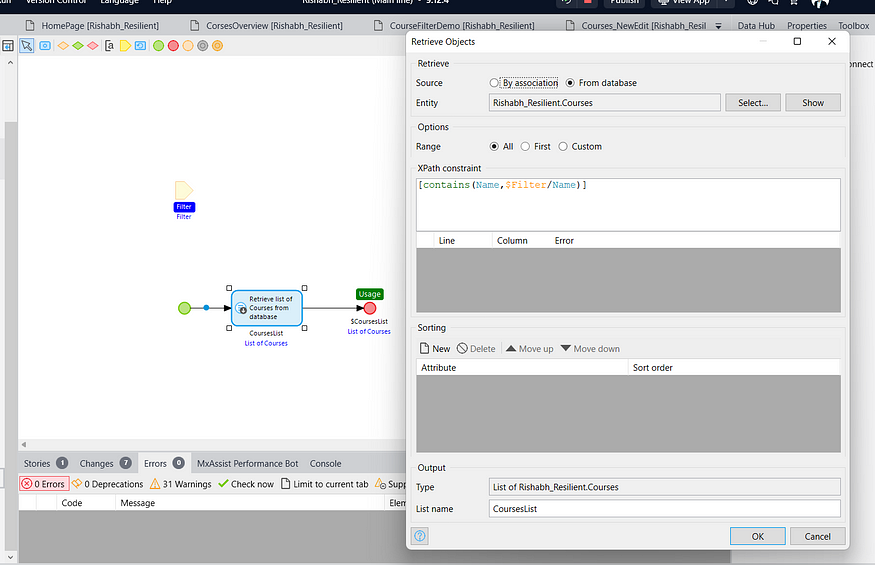Pick the orange diamond Decision tool
Viewport: 875px width, 565px height.
pos(63,46)
